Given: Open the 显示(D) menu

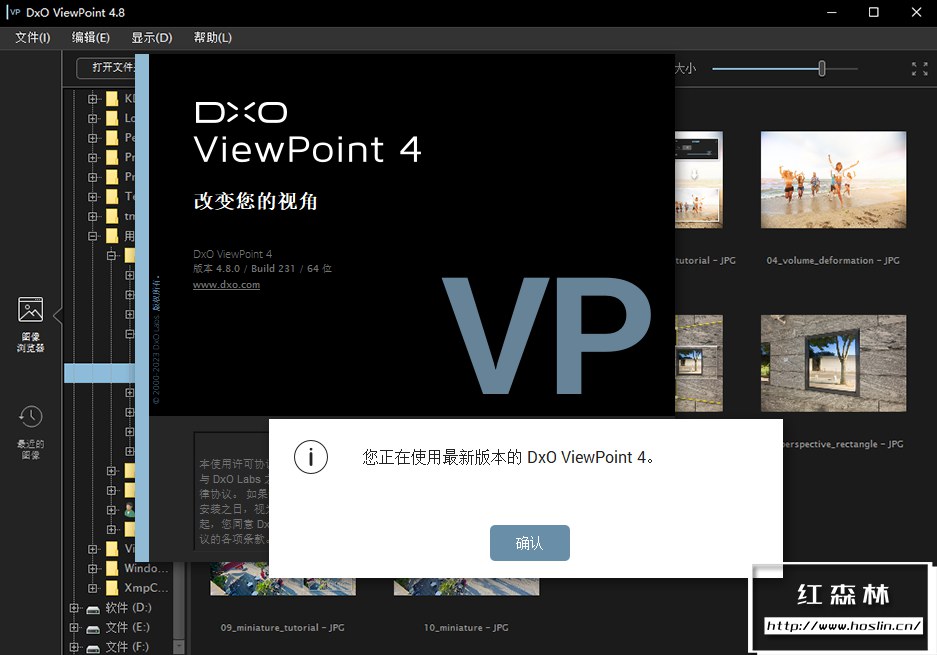Looking at the screenshot, I should pyautogui.click(x=152, y=38).
